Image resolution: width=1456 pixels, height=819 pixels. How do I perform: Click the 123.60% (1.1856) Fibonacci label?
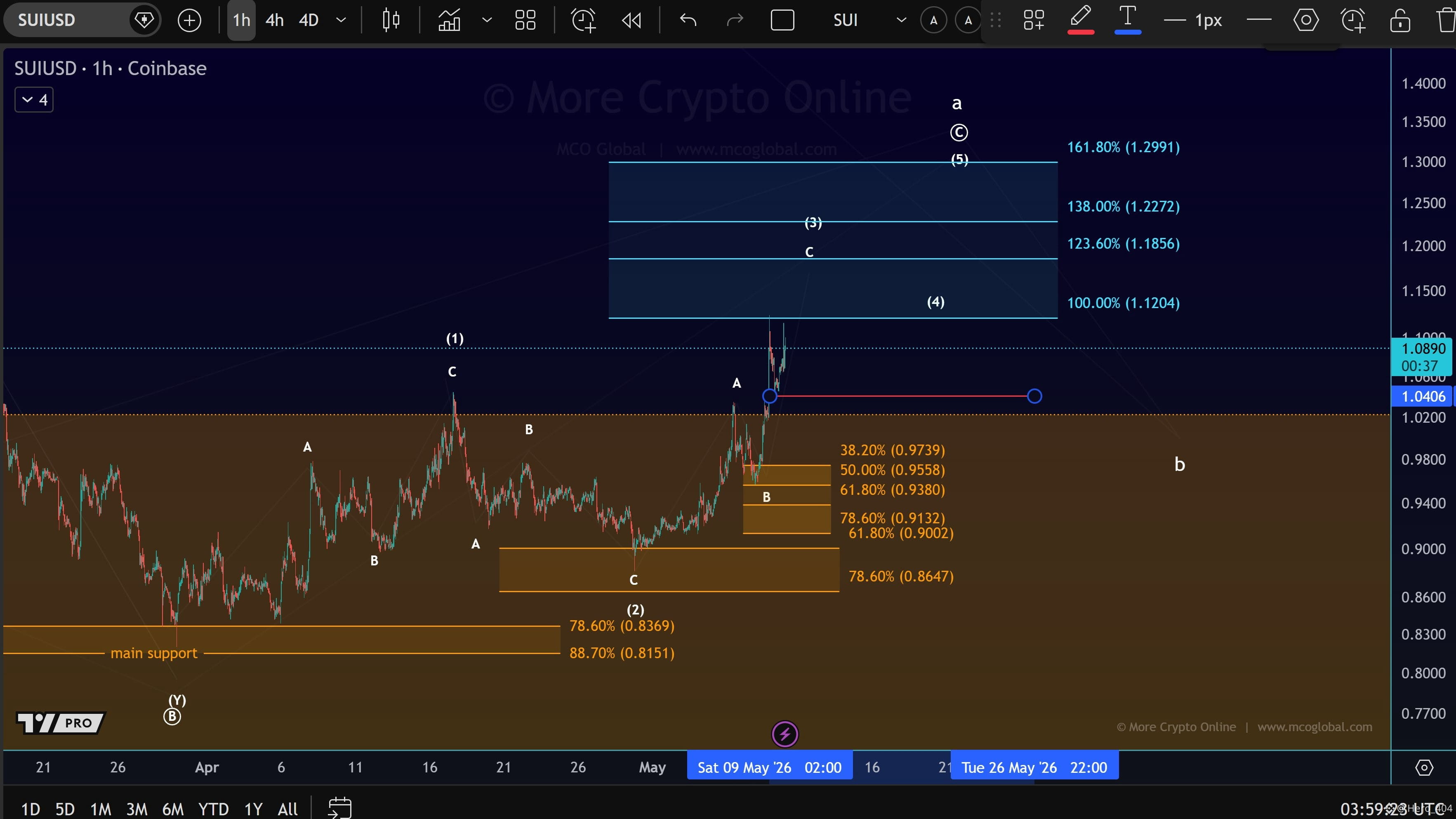point(1123,244)
